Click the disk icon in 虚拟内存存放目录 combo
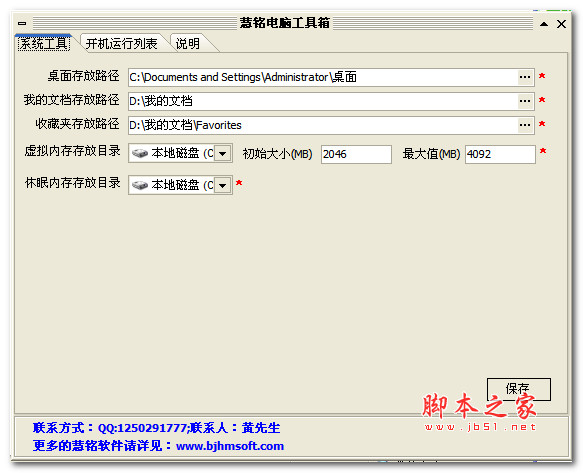This screenshot has width=583, height=473. tap(140, 153)
